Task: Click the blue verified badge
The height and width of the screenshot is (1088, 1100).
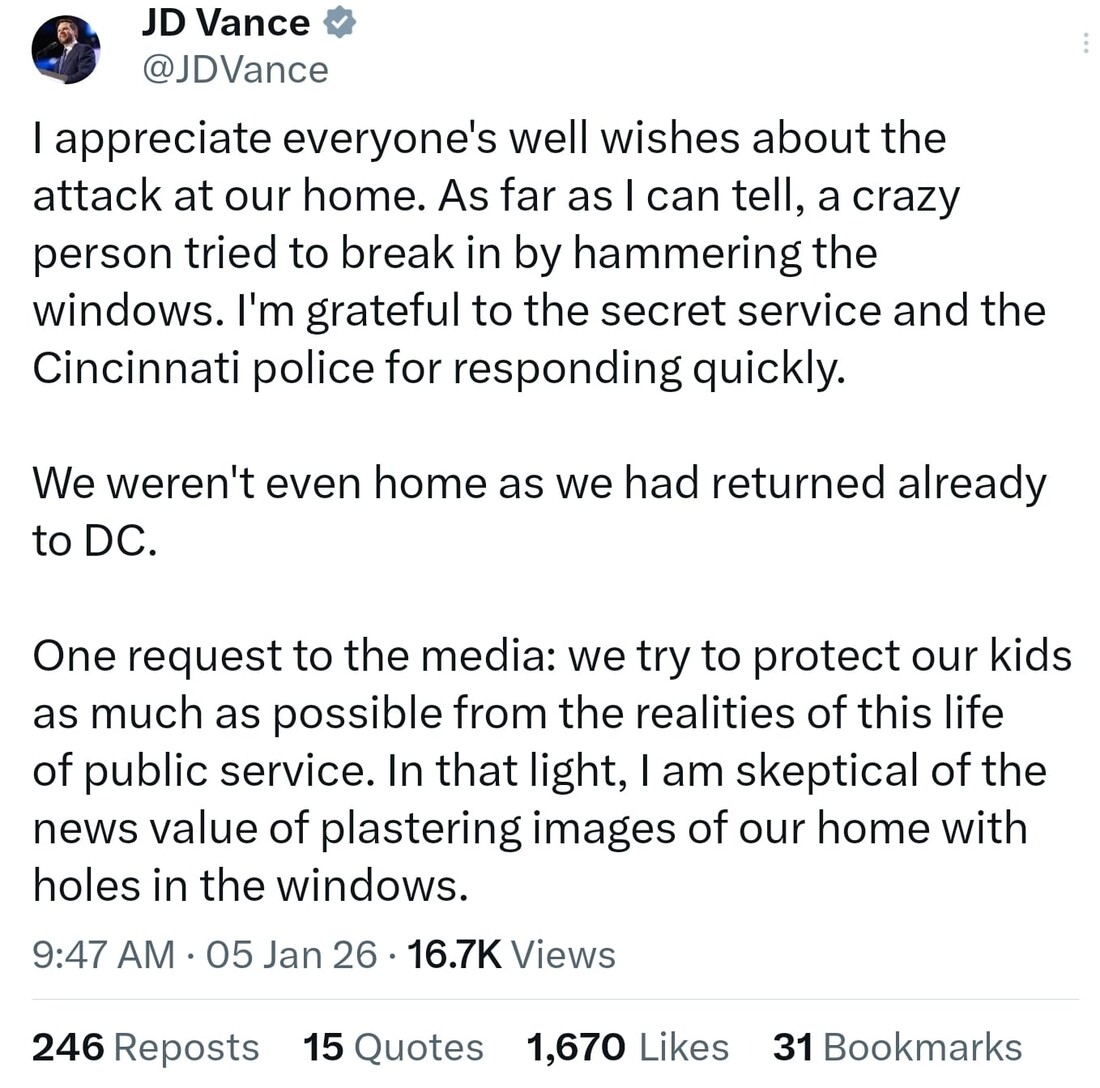Action: pos(339,24)
